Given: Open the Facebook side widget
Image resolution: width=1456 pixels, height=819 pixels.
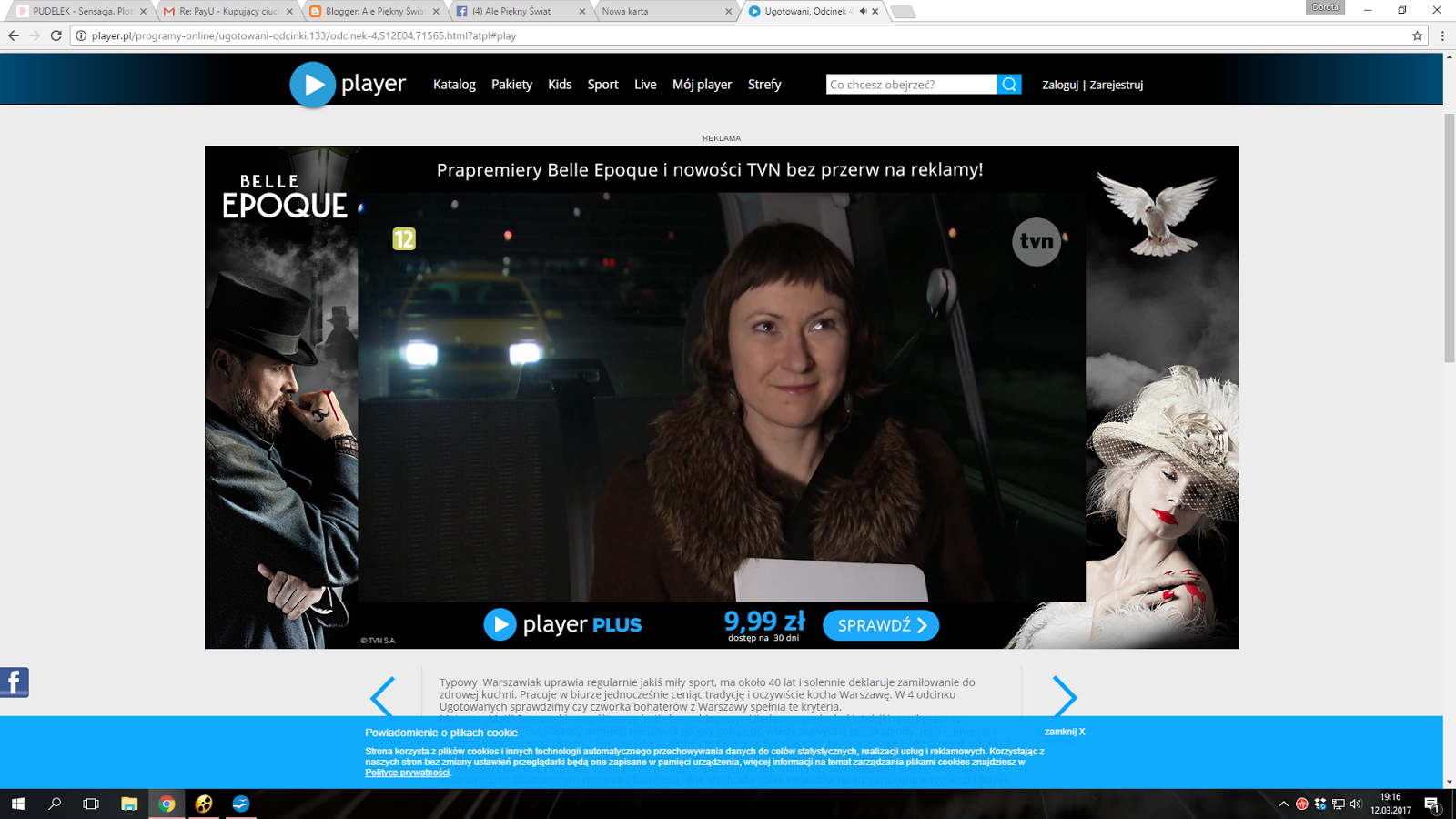Looking at the screenshot, I should (15, 682).
